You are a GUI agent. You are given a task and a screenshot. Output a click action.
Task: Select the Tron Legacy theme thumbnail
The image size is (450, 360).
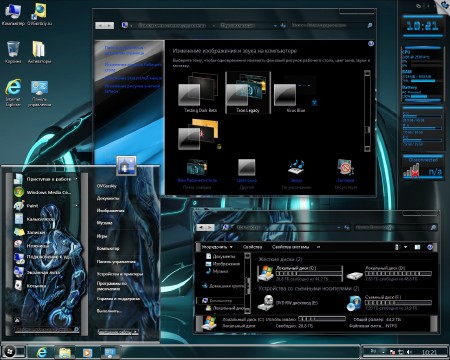[248, 93]
